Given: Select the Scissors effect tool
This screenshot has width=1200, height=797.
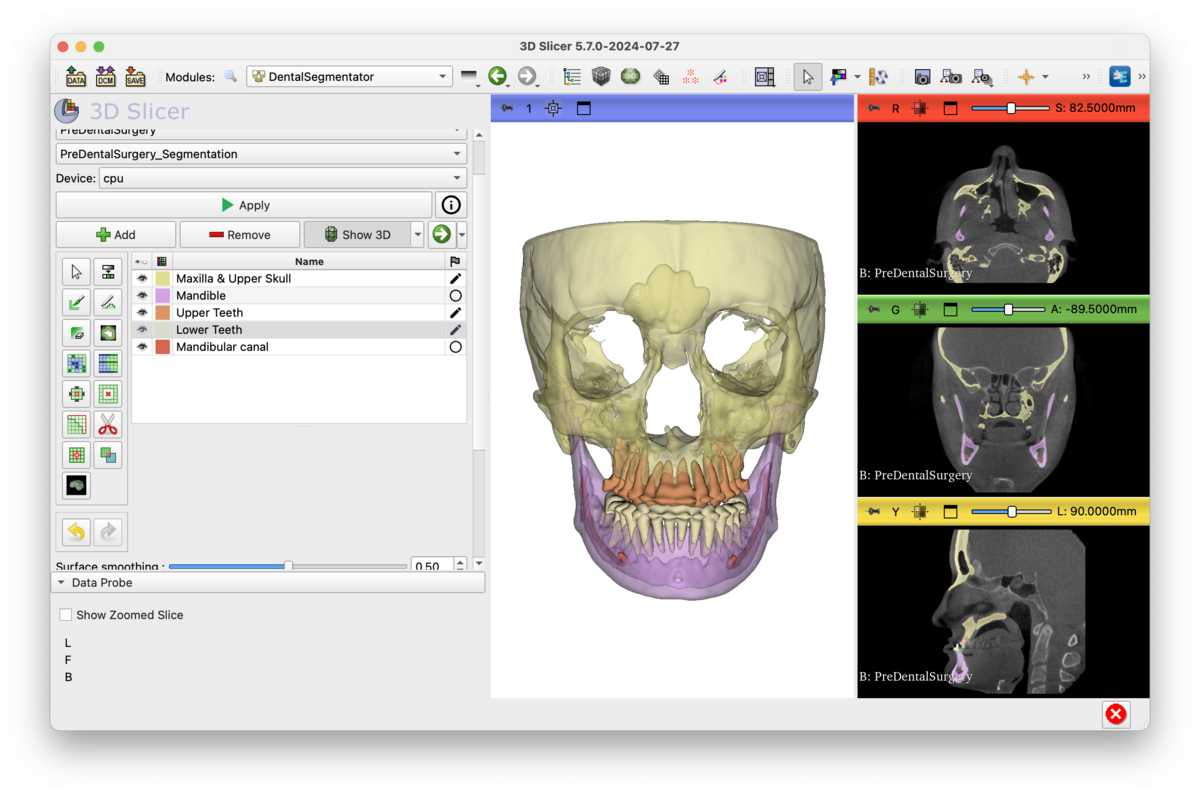Looking at the screenshot, I should [x=108, y=425].
